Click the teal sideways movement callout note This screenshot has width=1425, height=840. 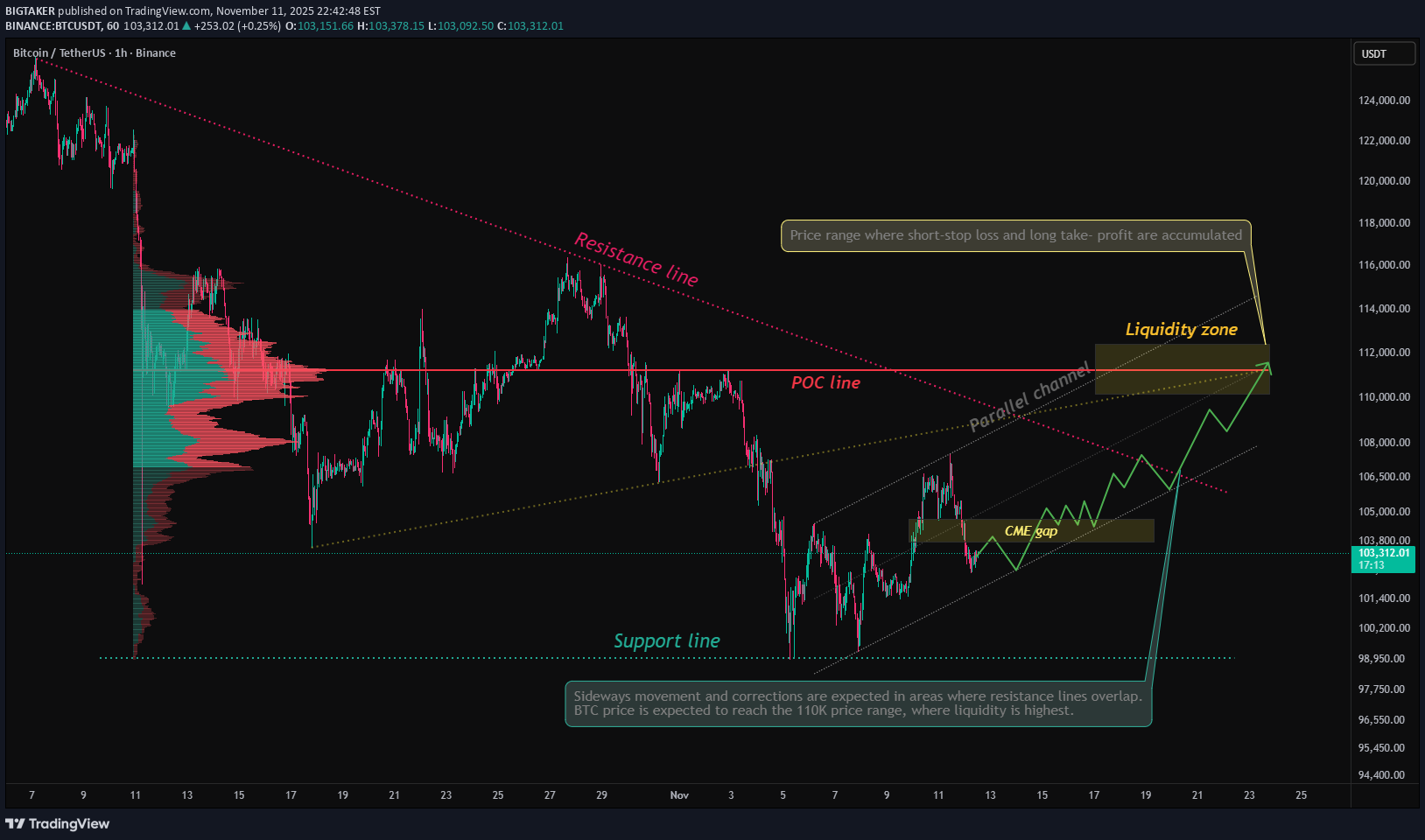pos(858,703)
